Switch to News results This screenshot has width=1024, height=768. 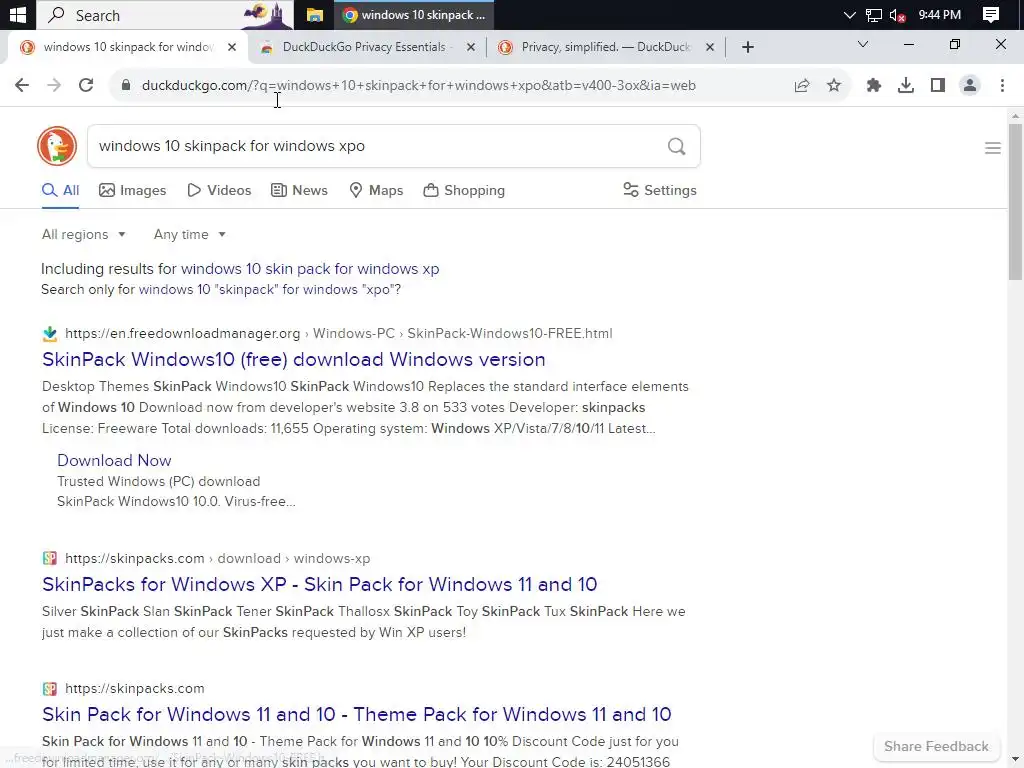pos(299,190)
